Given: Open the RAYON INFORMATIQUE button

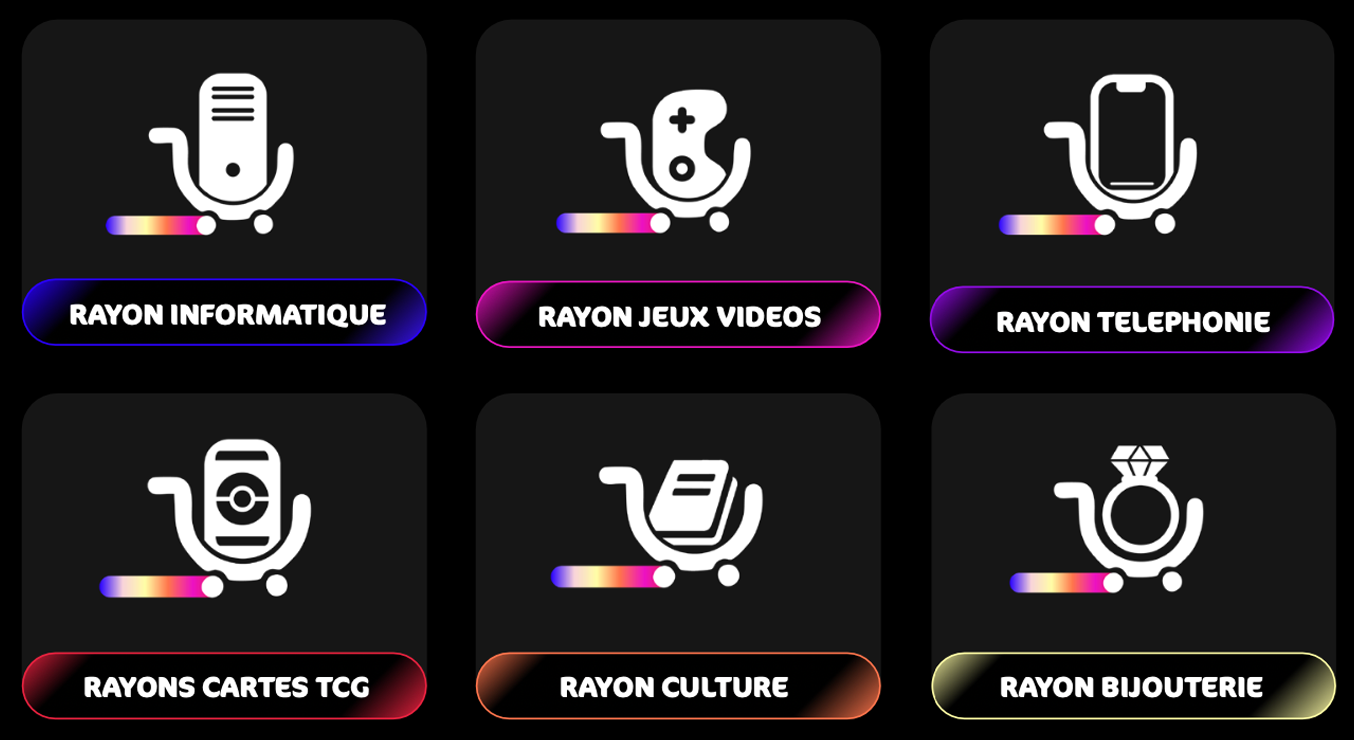Looking at the screenshot, I should [225, 313].
